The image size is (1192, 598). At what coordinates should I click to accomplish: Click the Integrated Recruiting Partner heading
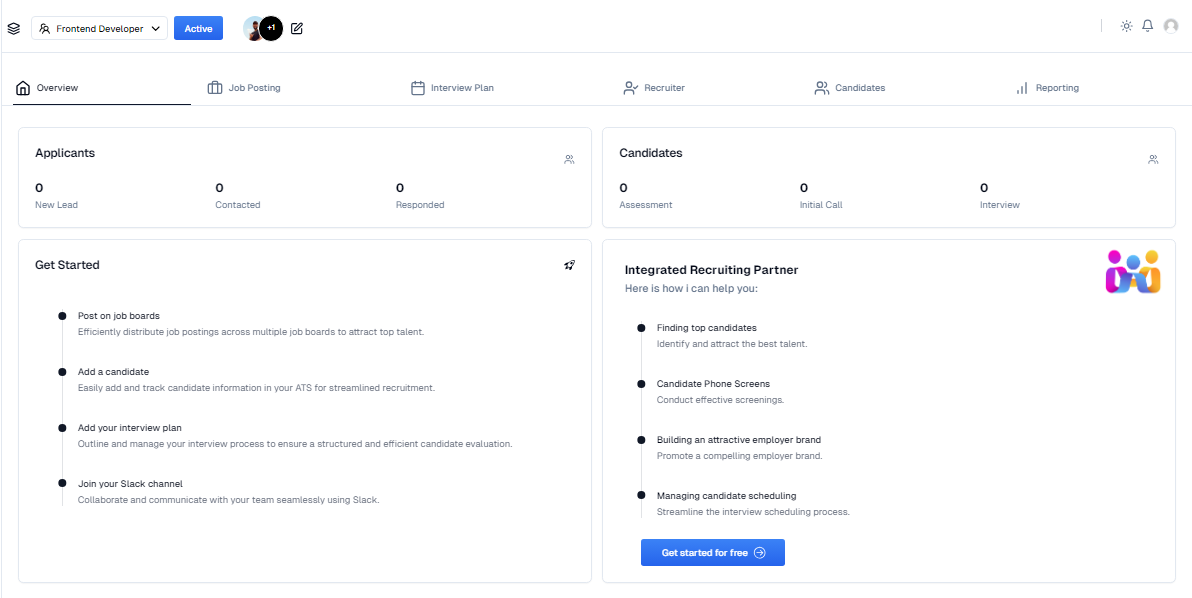click(711, 270)
